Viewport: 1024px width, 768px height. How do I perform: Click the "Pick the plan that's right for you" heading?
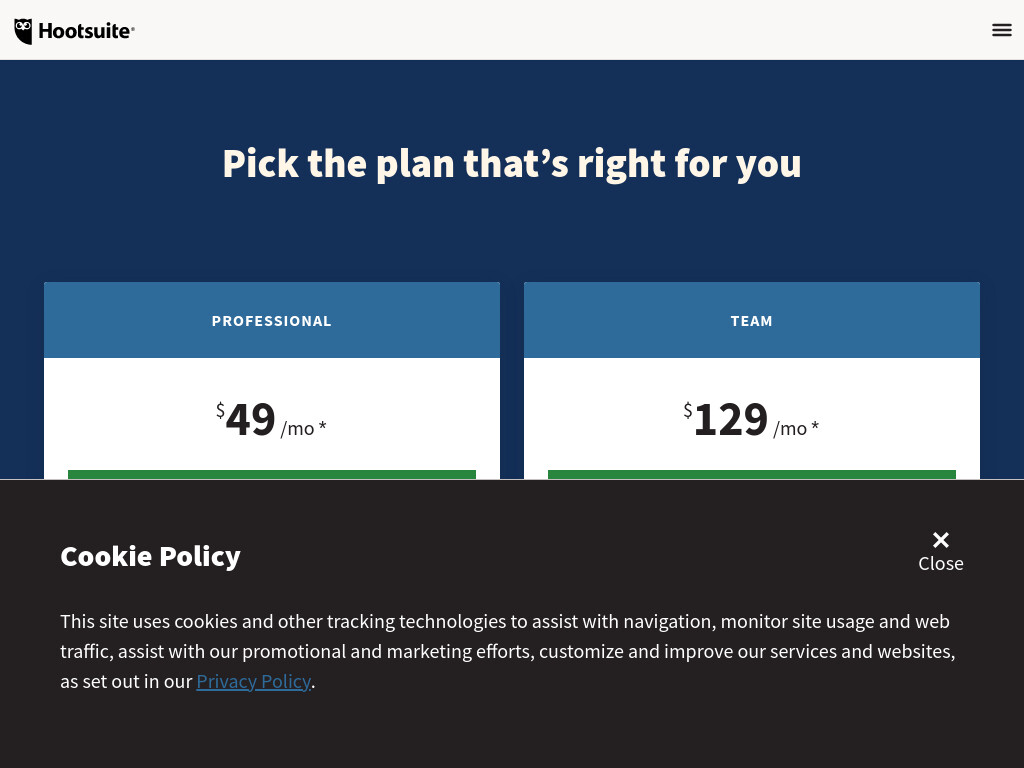(x=512, y=163)
